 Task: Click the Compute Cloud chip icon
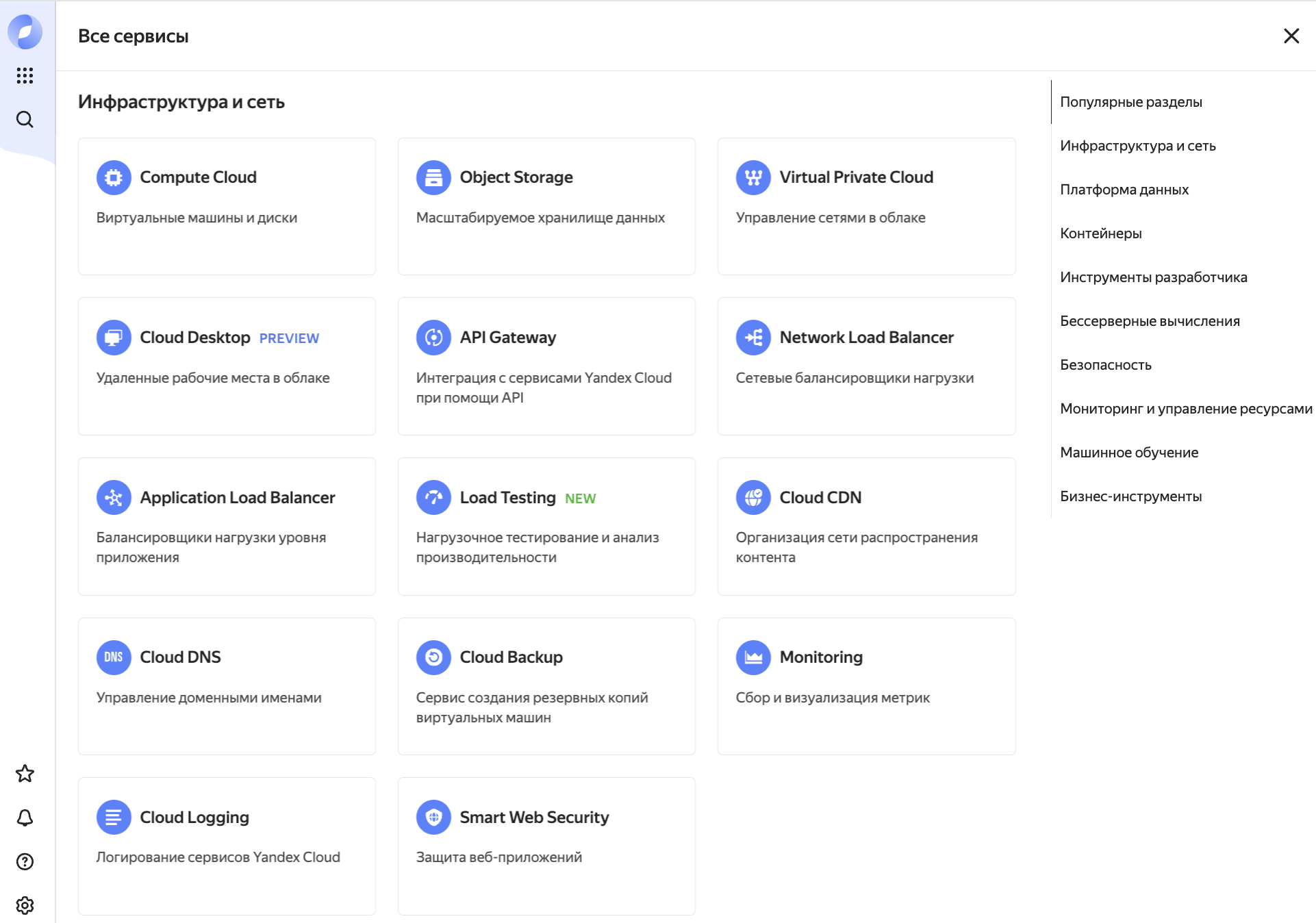114,177
